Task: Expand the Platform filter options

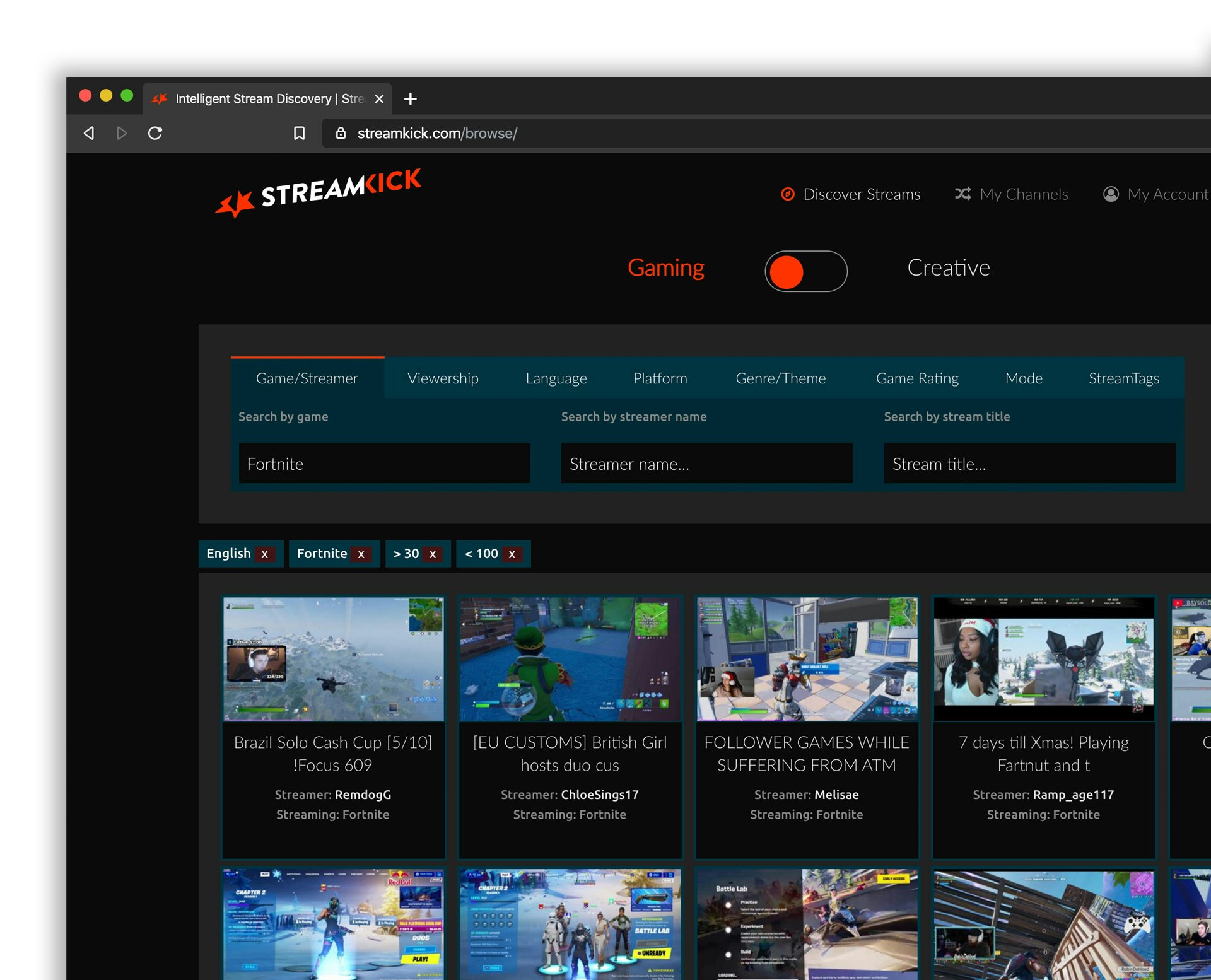Action: point(660,378)
